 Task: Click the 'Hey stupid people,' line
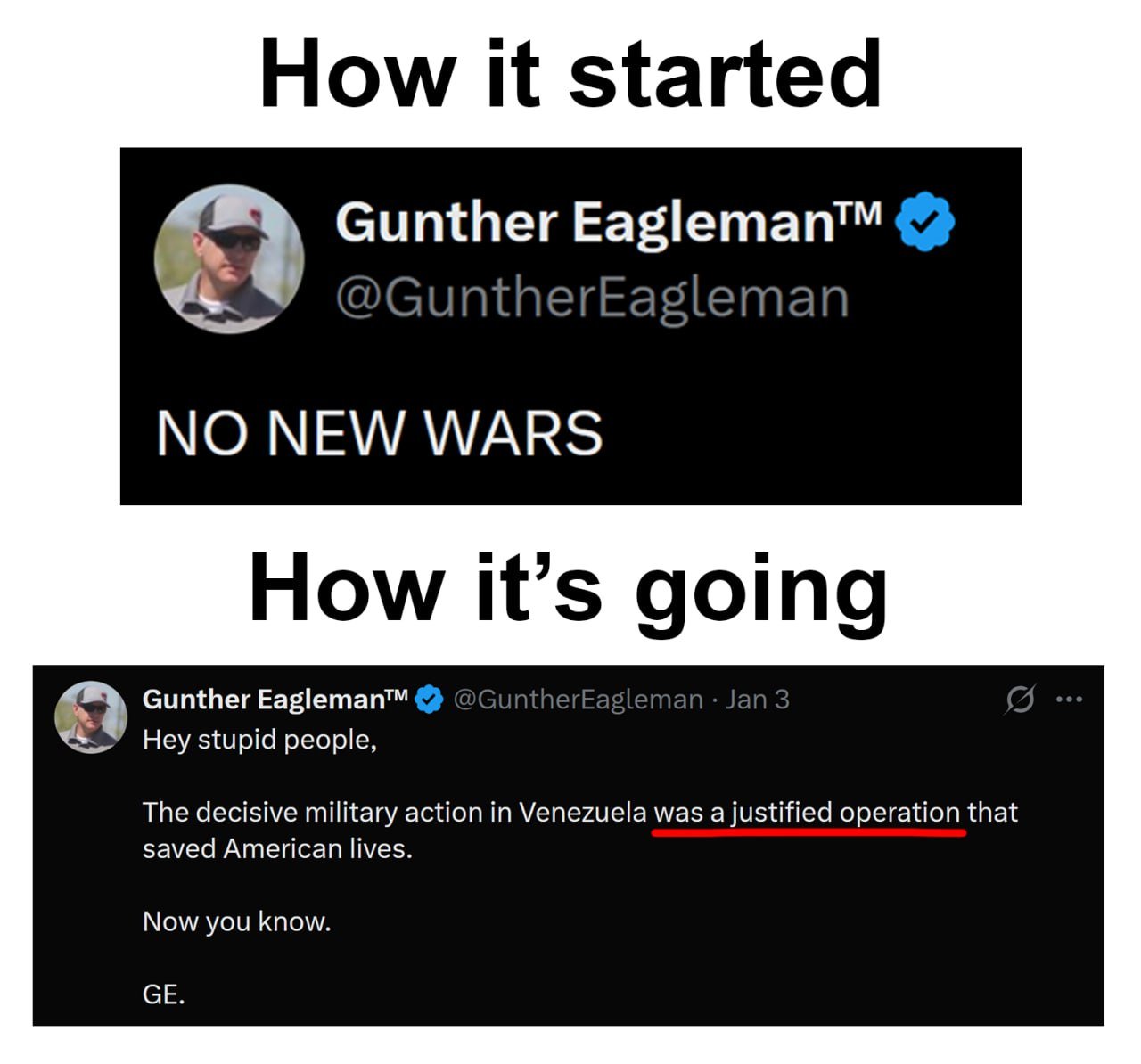[x=259, y=741]
